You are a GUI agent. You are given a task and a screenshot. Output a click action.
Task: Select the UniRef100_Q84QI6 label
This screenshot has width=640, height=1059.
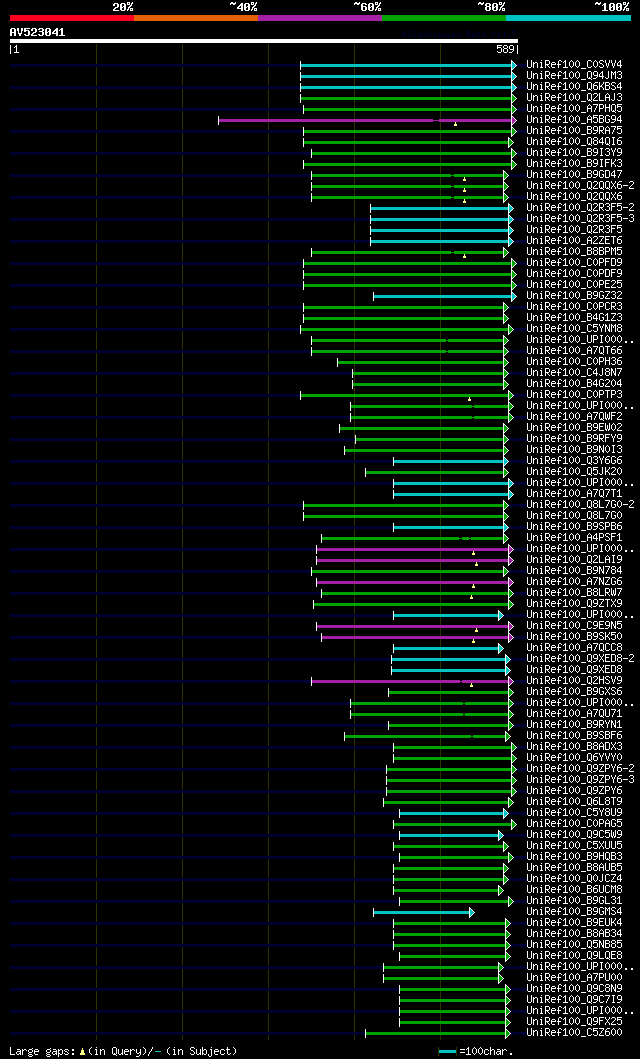[x=575, y=142]
